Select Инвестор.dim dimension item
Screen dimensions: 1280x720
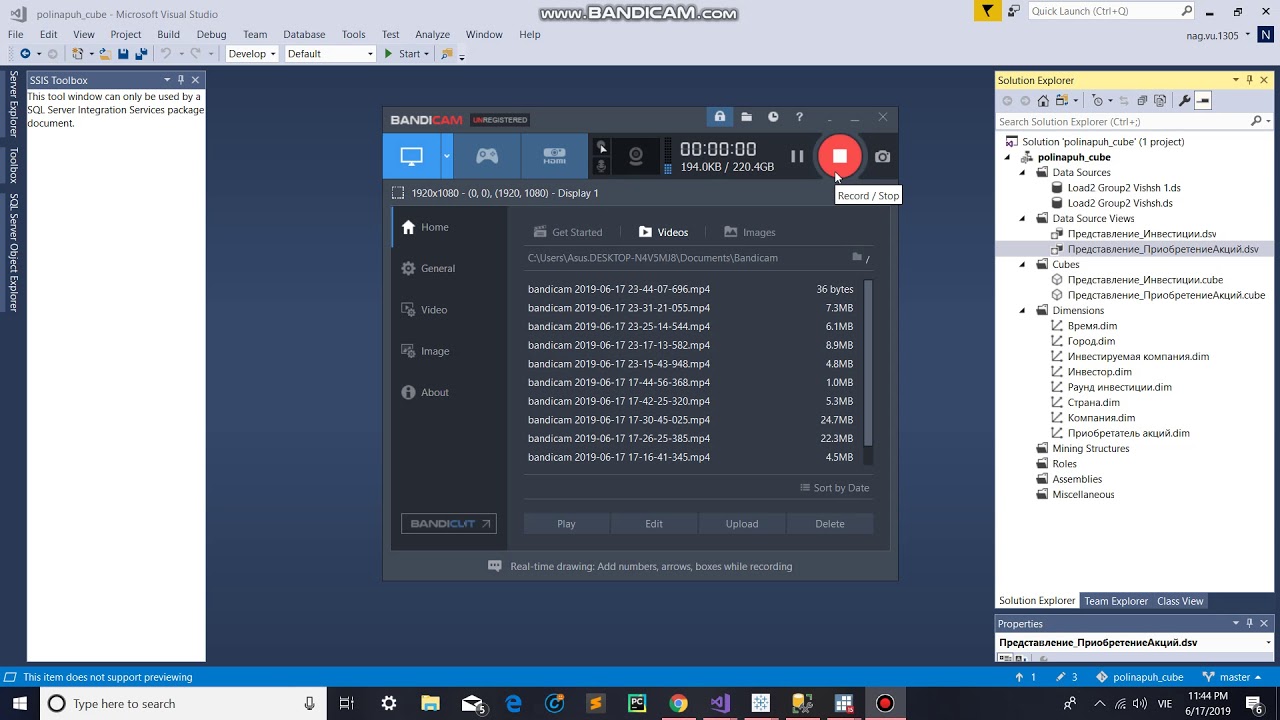pos(1099,372)
